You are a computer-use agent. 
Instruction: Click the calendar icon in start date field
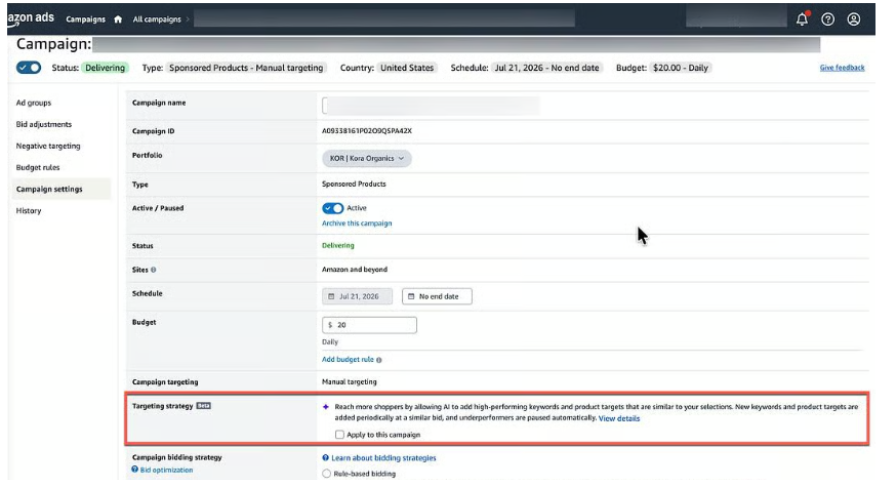(331, 297)
